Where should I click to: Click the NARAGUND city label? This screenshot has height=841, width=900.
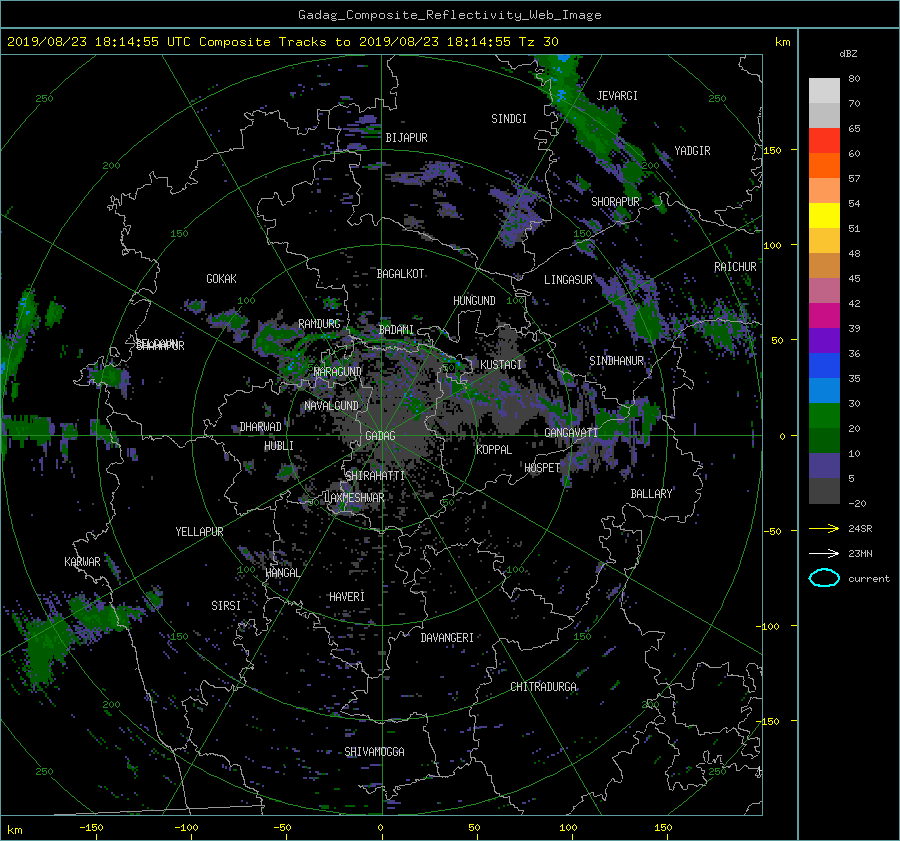coord(338,371)
